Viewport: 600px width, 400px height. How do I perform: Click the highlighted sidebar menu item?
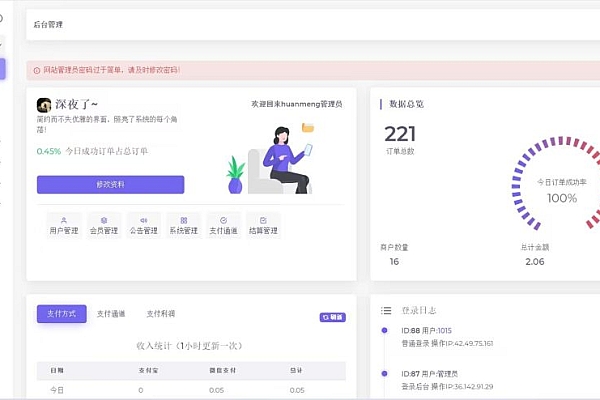point(2,69)
